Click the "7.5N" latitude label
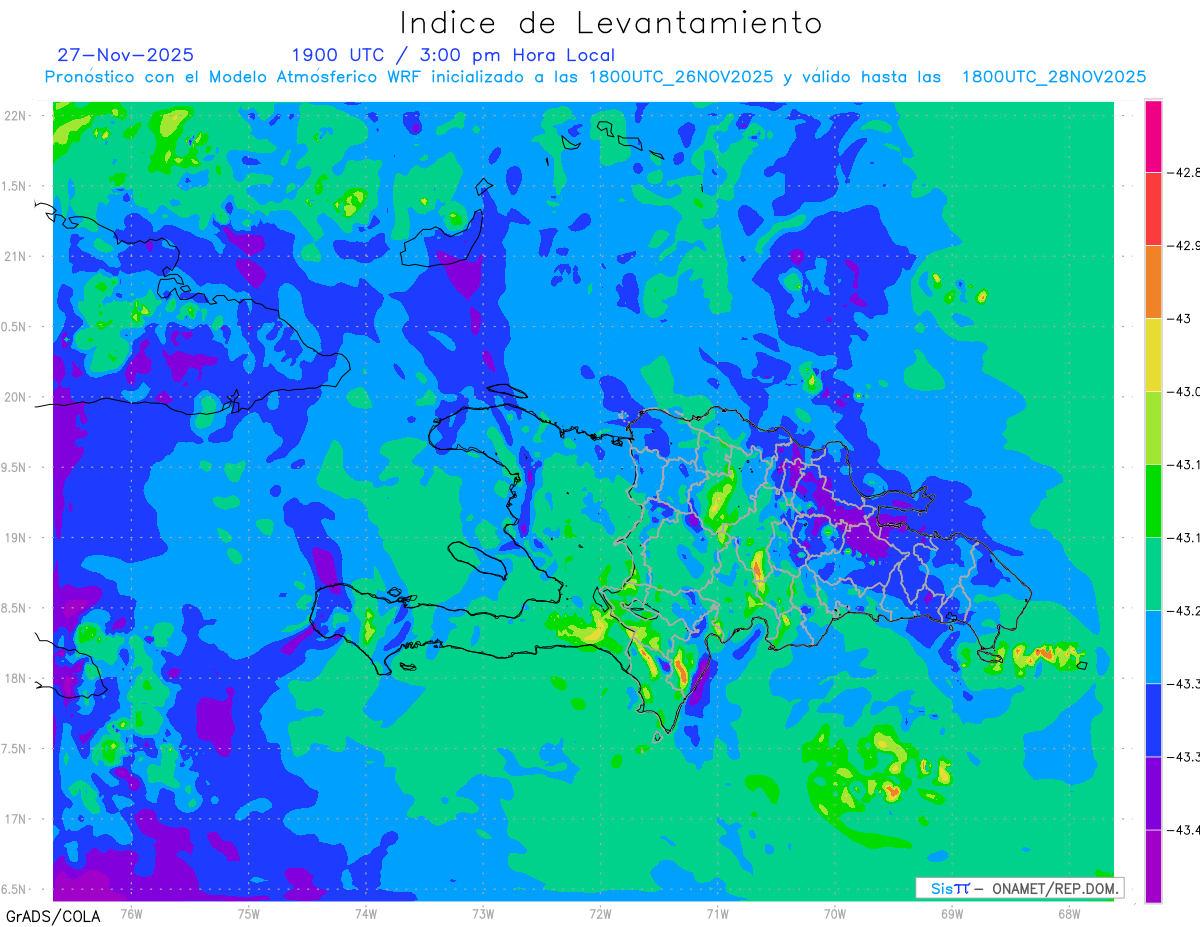Viewport: 1200px width, 927px height. (15, 749)
